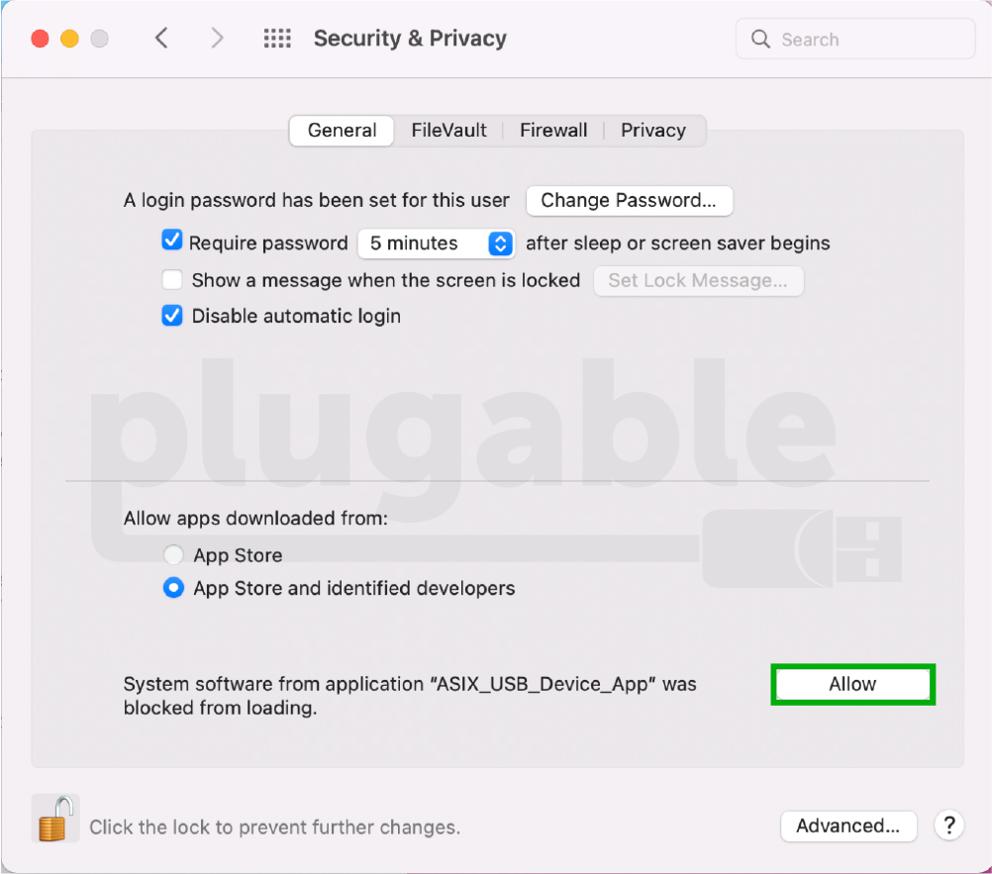Click the yellow minimize window button
The image size is (992, 874).
click(69, 39)
